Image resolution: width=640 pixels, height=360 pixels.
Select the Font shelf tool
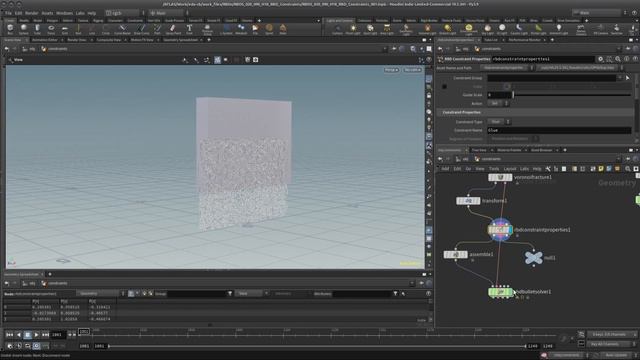189,29
